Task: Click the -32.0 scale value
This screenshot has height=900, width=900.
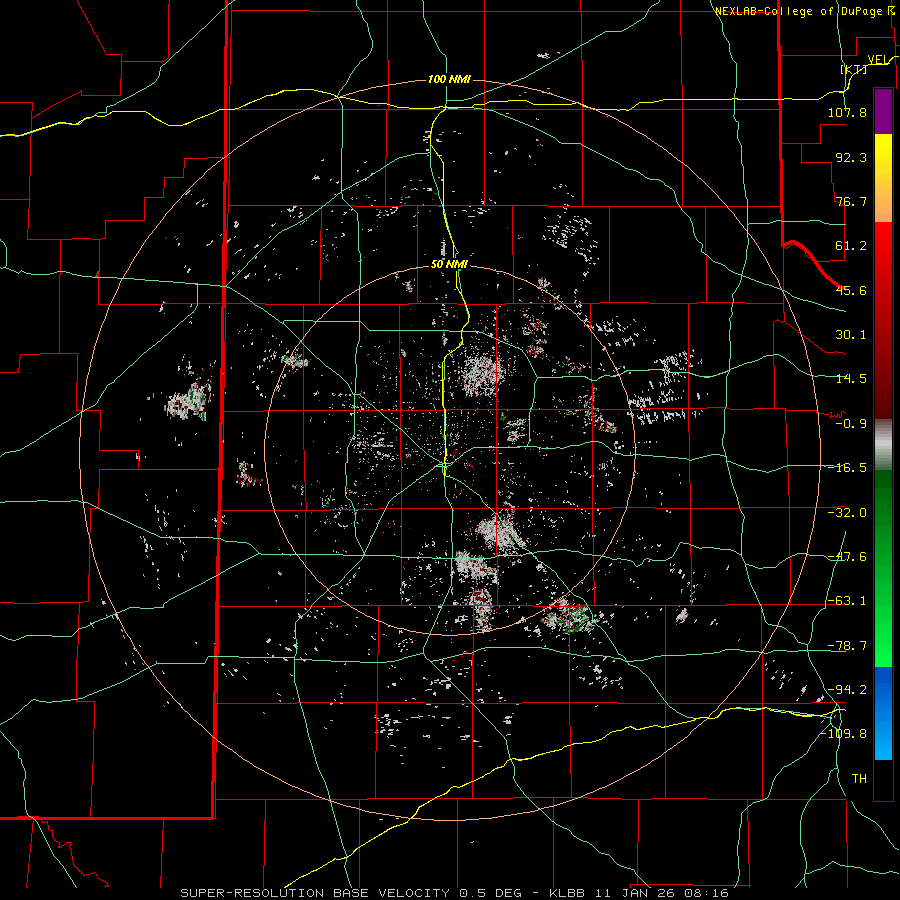Action: click(847, 513)
